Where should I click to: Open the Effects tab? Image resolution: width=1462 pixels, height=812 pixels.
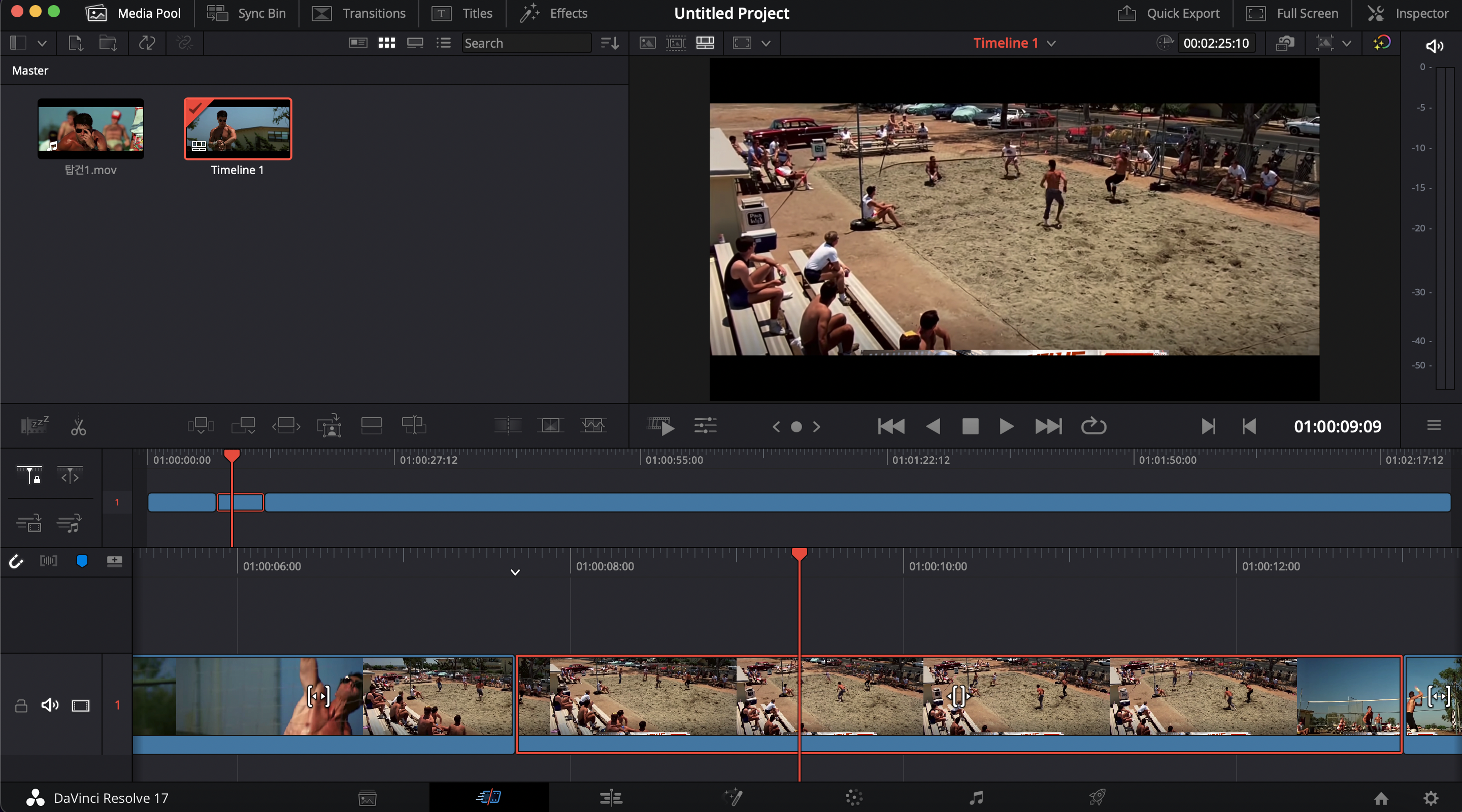click(553, 13)
